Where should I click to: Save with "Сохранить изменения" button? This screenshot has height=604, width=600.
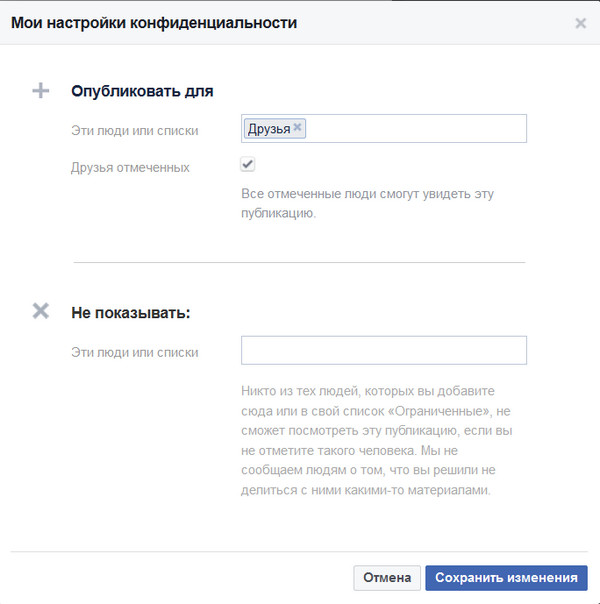point(506,578)
